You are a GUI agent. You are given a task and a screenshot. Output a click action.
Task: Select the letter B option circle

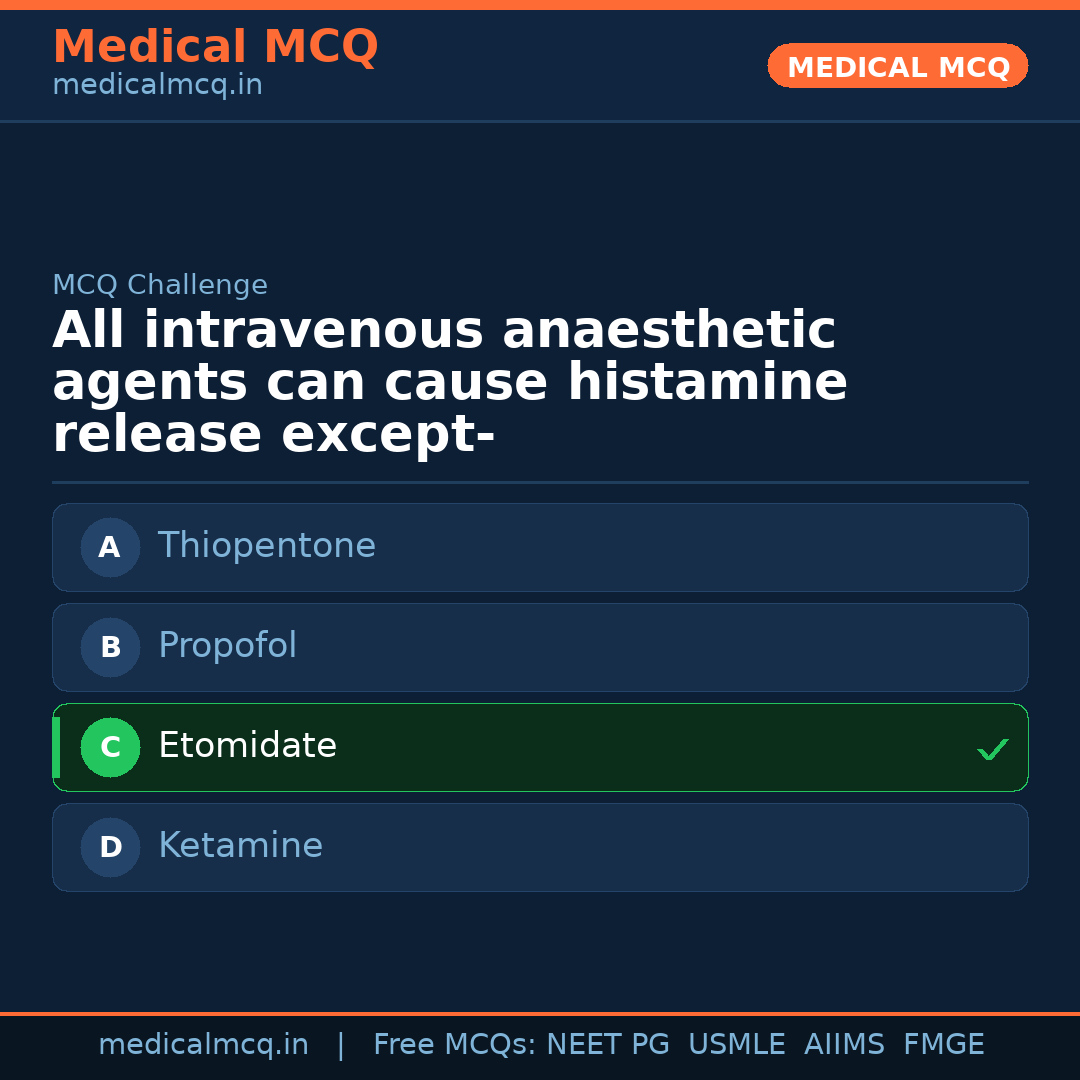110,647
